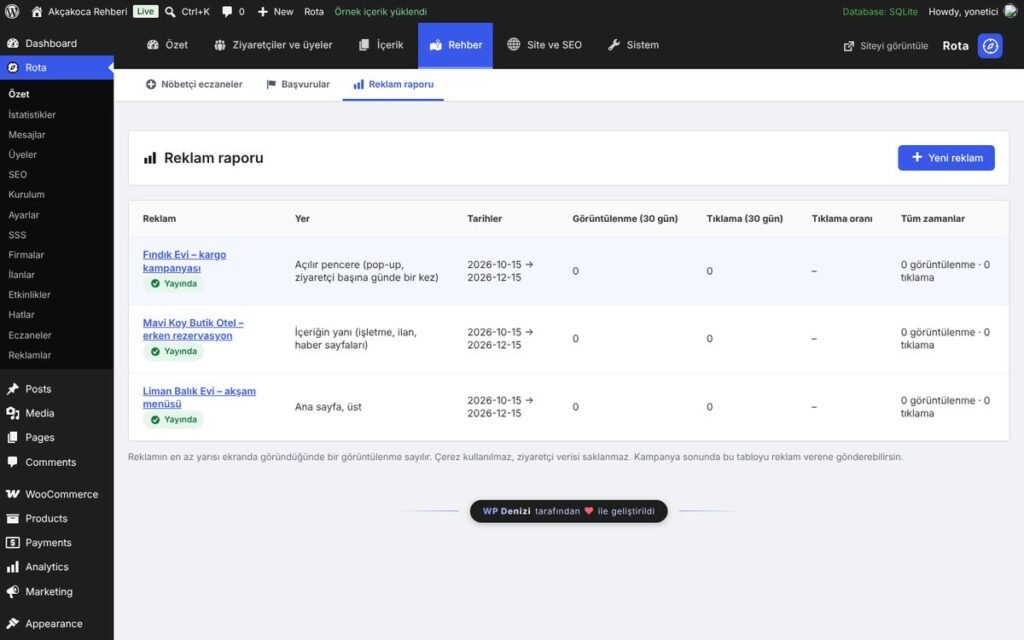Click Siteyi görüntüle link

coord(886,46)
